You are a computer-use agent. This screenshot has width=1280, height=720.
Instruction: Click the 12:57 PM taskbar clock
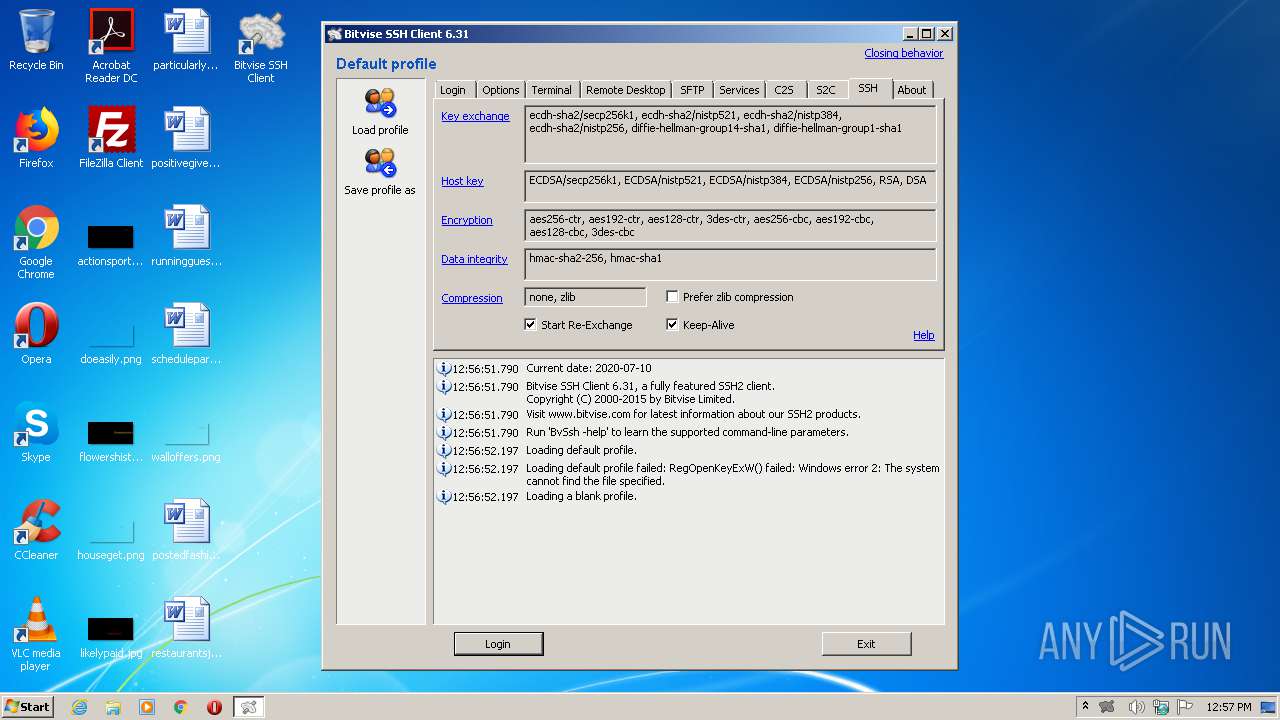[x=1229, y=707]
